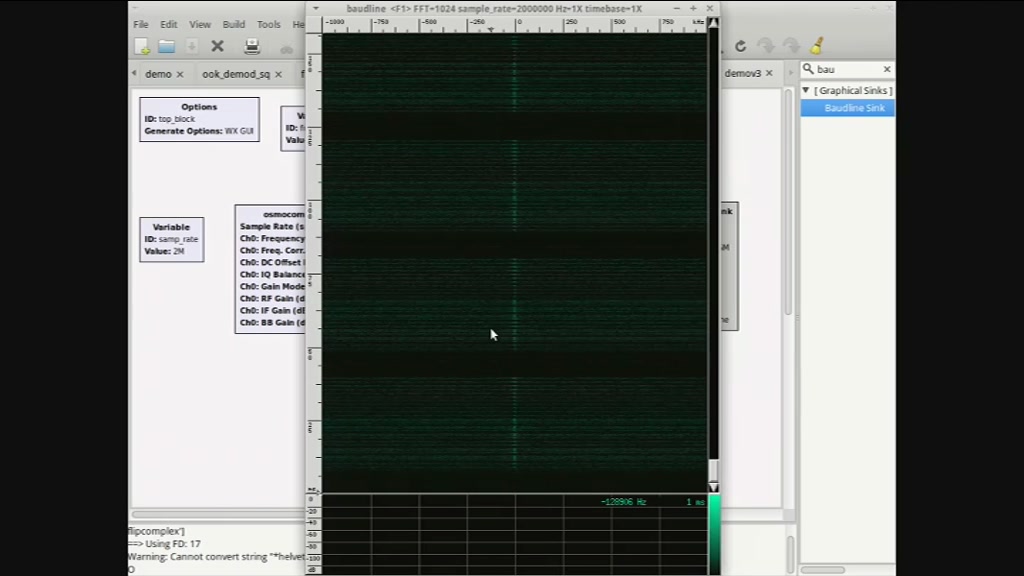Click the magnifier icon in block search
This screenshot has height=576, width=1024.
pos(808,69)
